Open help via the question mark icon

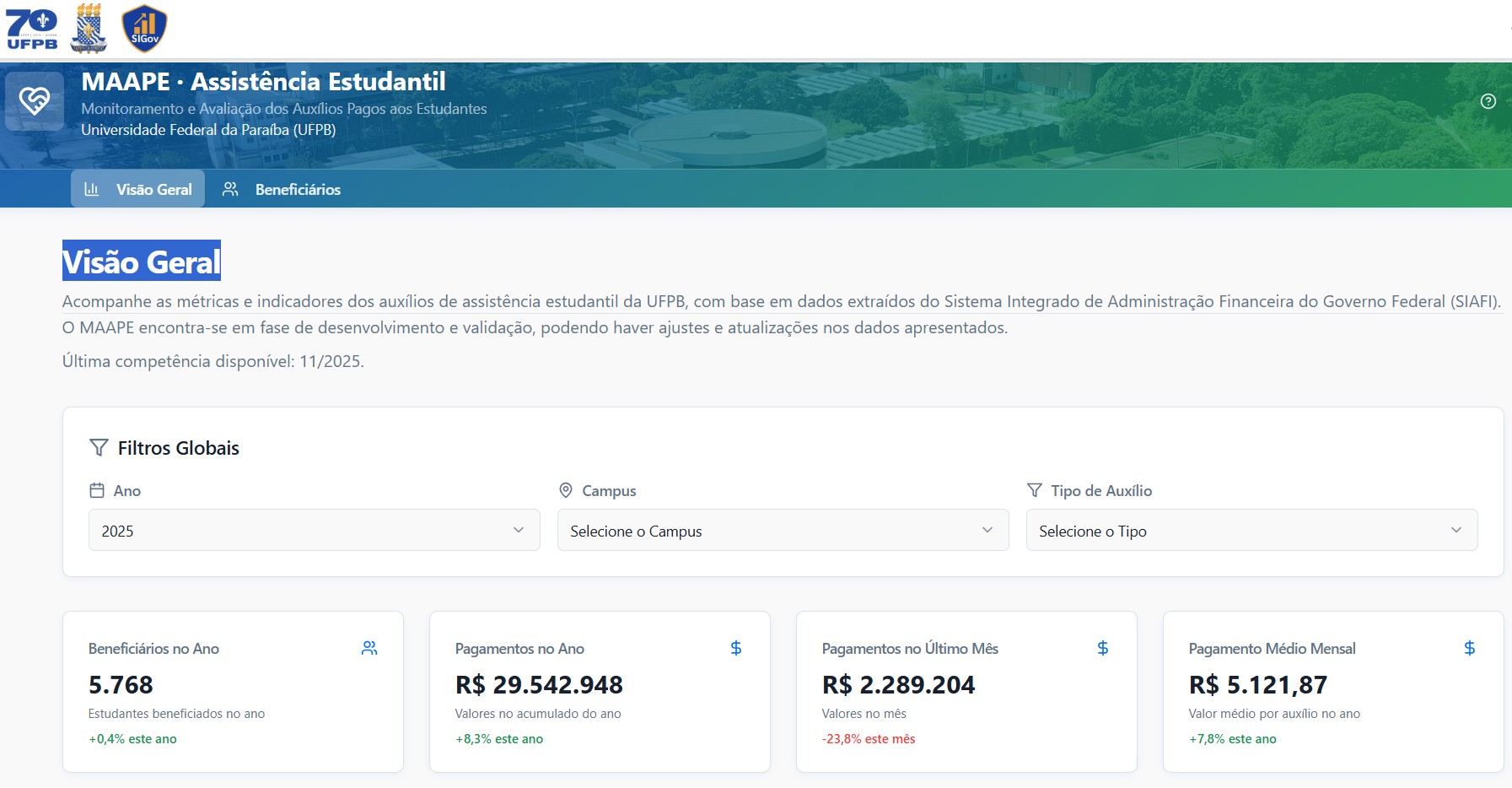pyautogui.click(x=1488, y=101)
